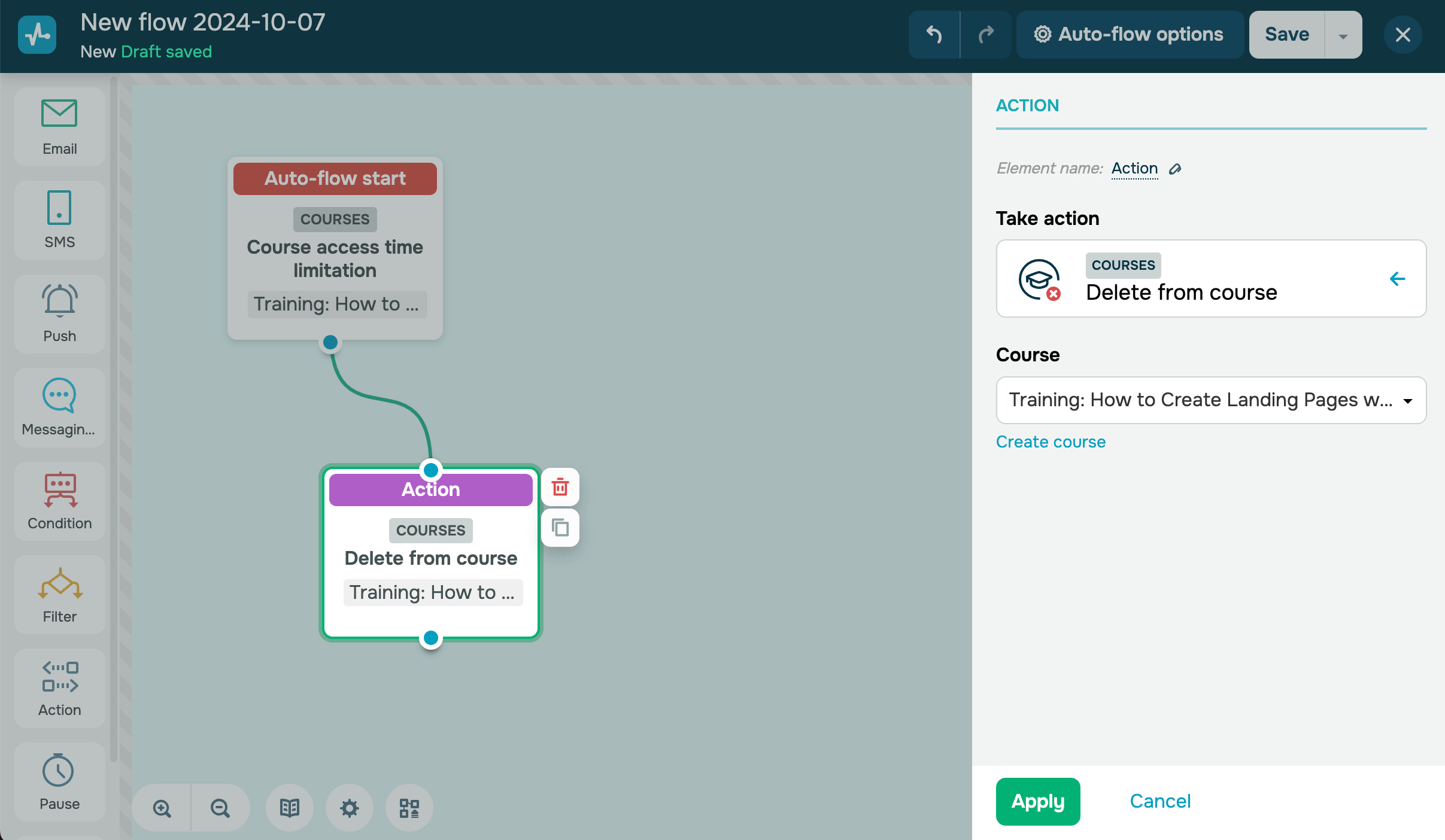Go back from Delete from course action
Image resolution: width=1445 pixels, height=840 pixels.
click(x=1397, y=279)
